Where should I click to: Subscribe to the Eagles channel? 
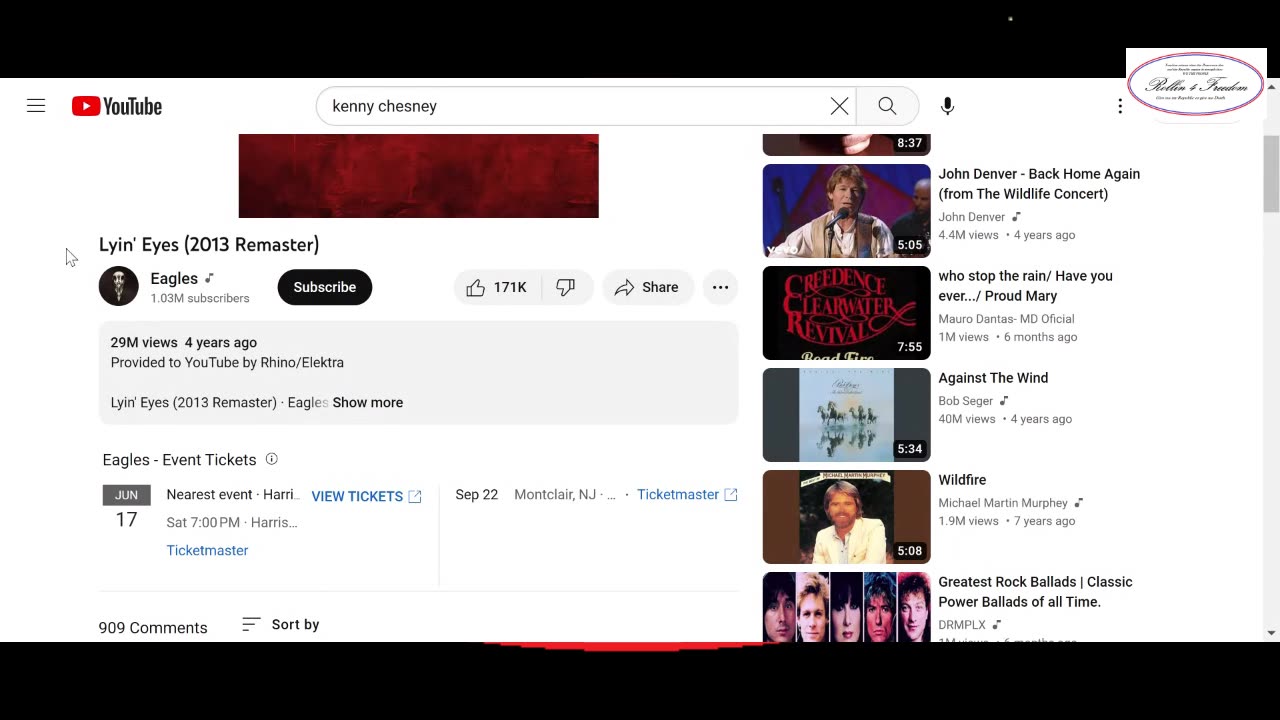tap(324, 287)
